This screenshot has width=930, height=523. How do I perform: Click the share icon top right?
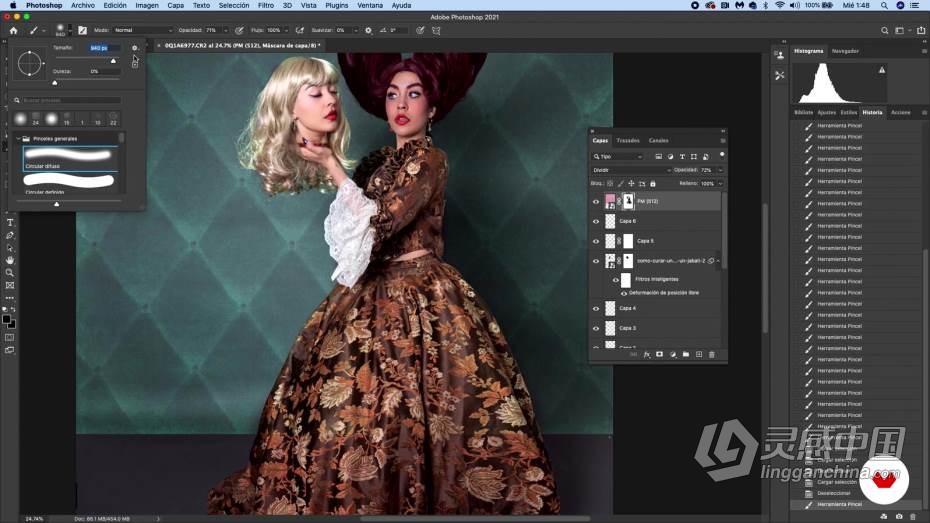(x=921, y=30)
